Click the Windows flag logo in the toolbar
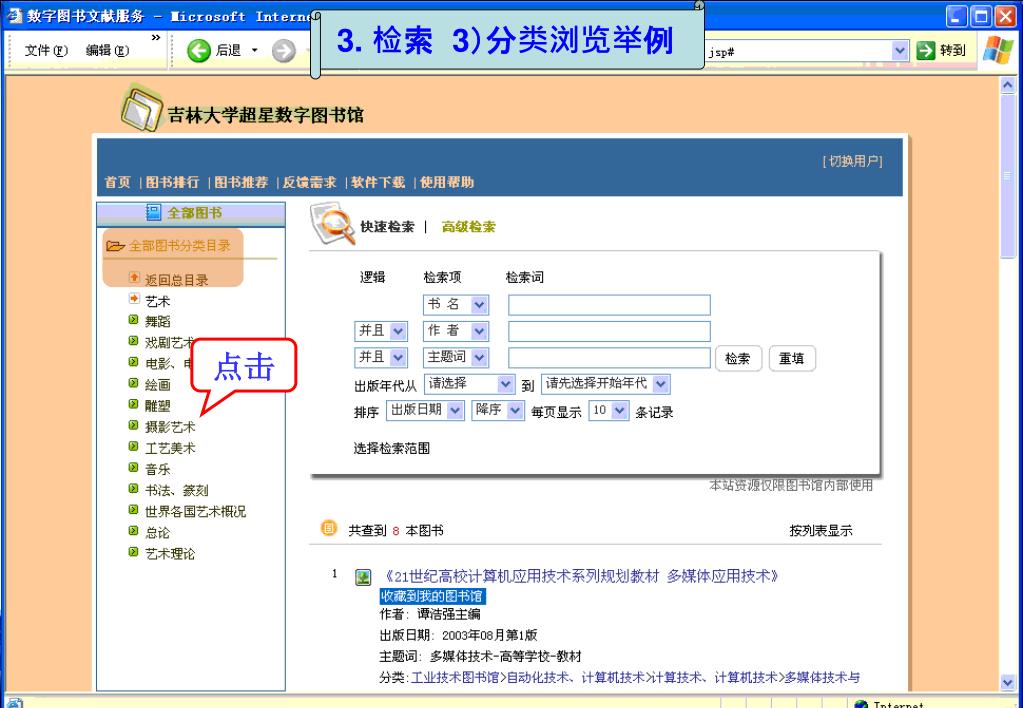 997,50
